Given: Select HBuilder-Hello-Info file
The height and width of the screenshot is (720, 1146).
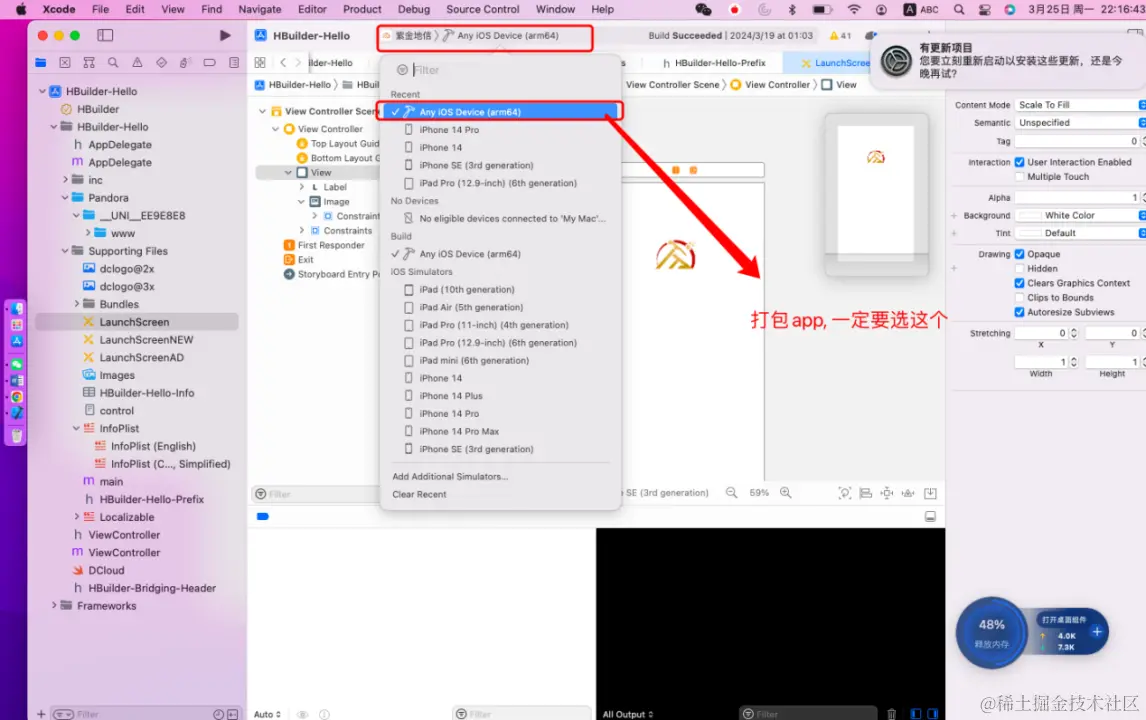Looking at the screenshot, I should pos(147,393).
